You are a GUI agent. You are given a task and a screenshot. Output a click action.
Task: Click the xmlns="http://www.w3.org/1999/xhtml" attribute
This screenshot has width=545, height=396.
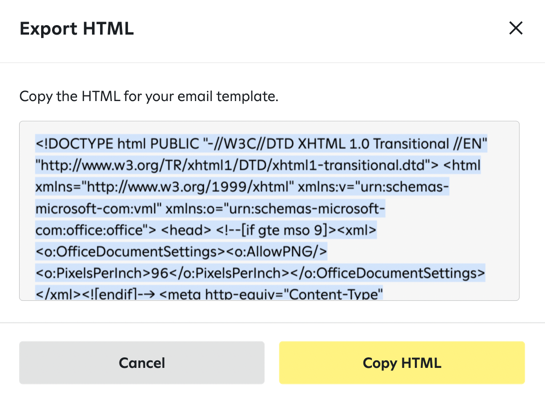point(164,187)
